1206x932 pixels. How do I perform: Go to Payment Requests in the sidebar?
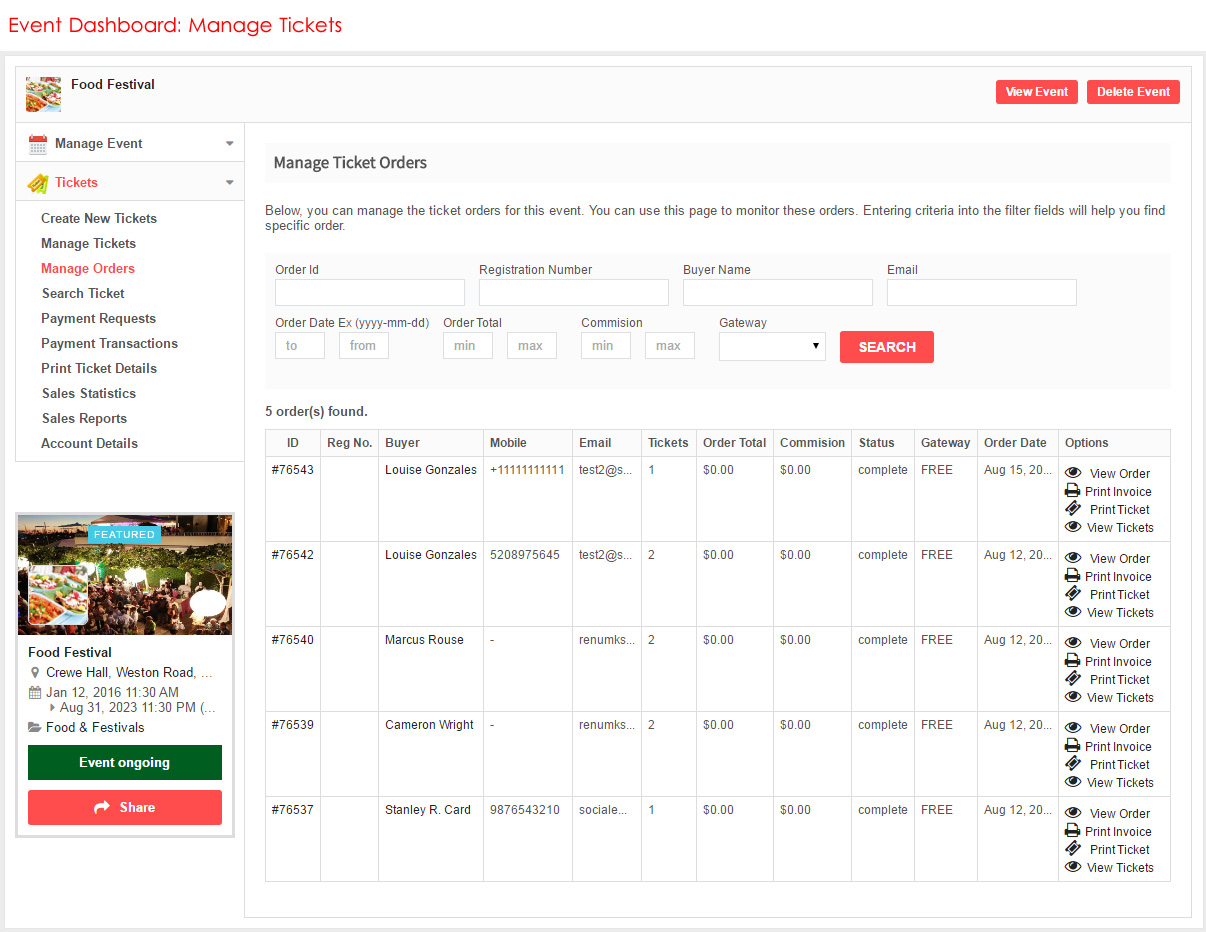98,318
